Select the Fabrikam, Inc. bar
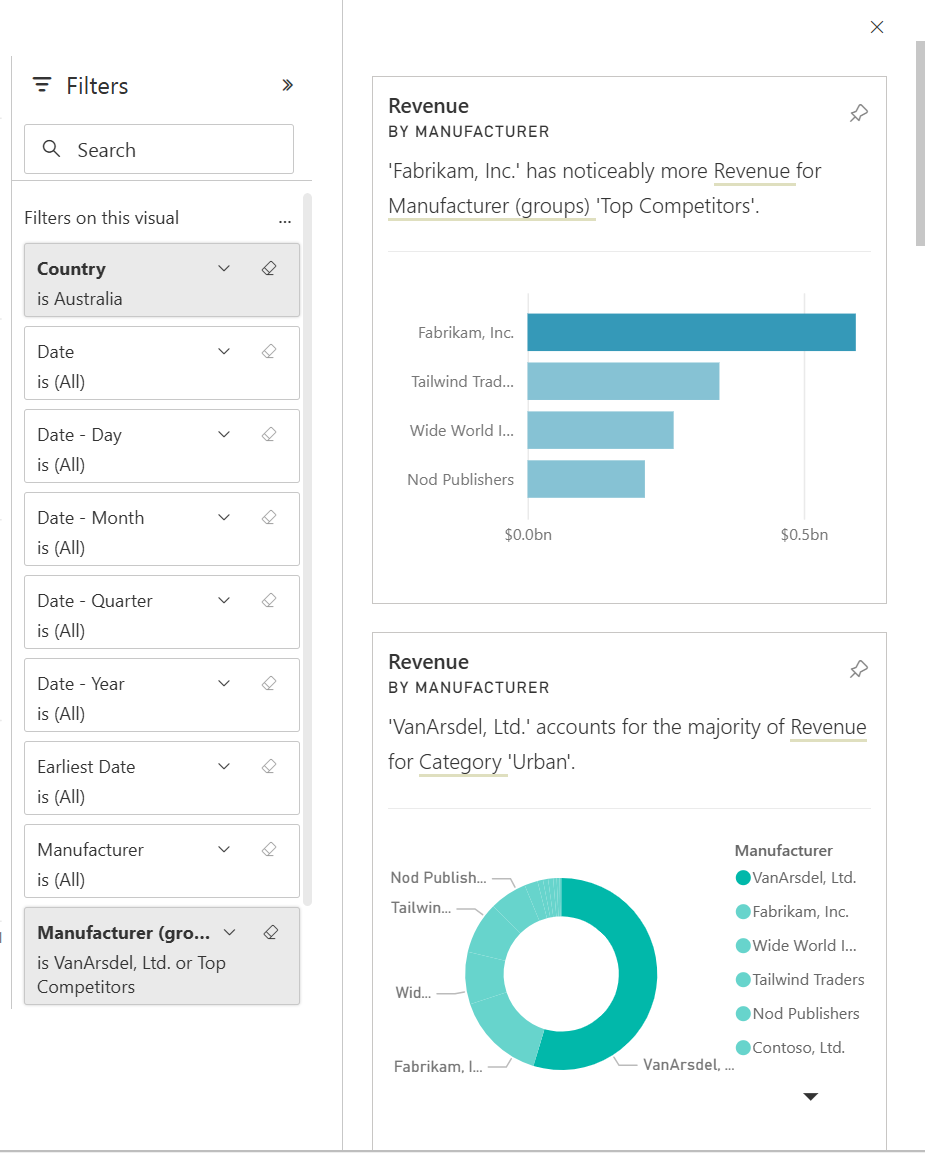The image size is (925, 1153). (691, 332)
